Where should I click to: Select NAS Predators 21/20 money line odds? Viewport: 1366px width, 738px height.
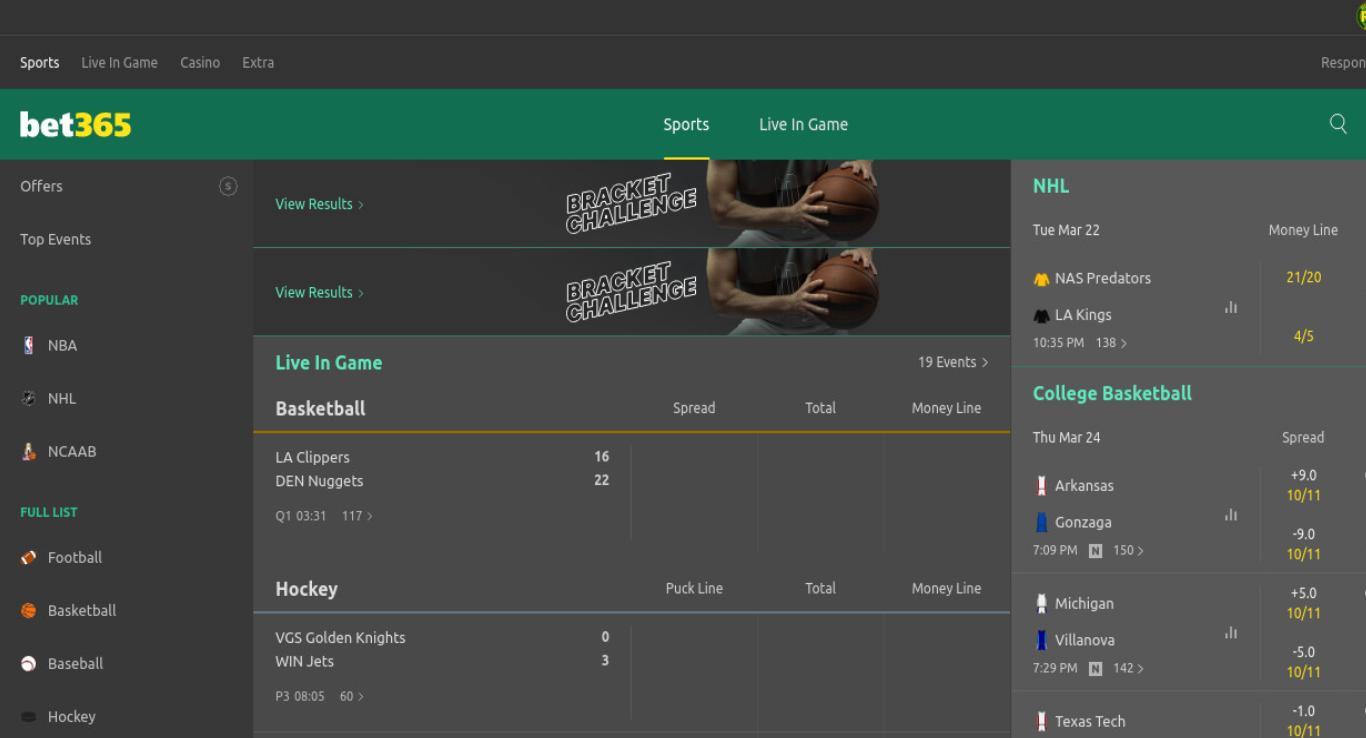tap(1304, 278)
